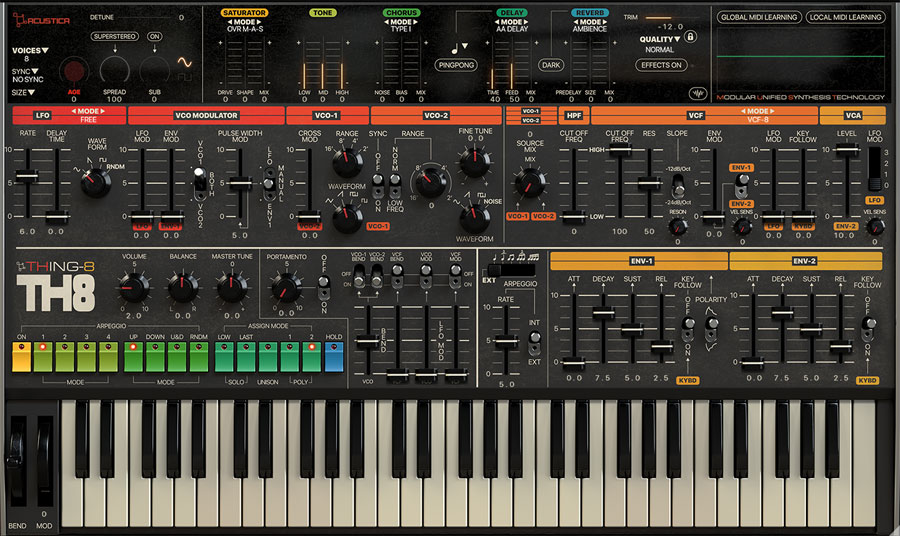The image size is (900, 536).
Task: Toggle the EFFECTS ON button
Action: coord(661,65)
